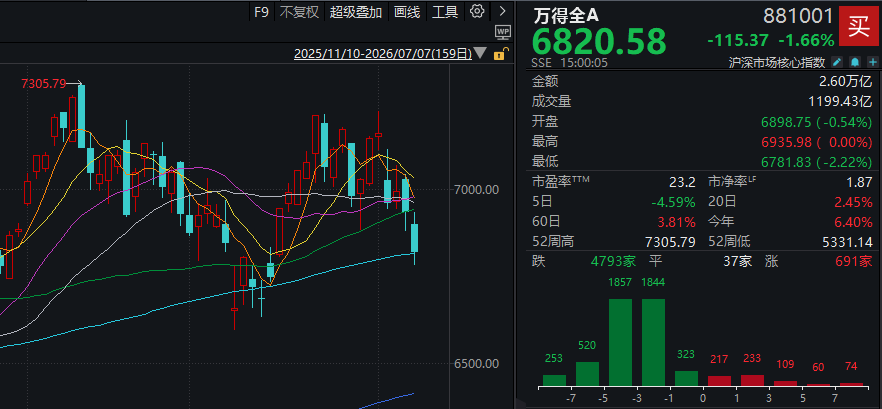The image size is (882, 409).
Task: Click the plus icon to add to watchlist
Action: [x=872, y=62]
